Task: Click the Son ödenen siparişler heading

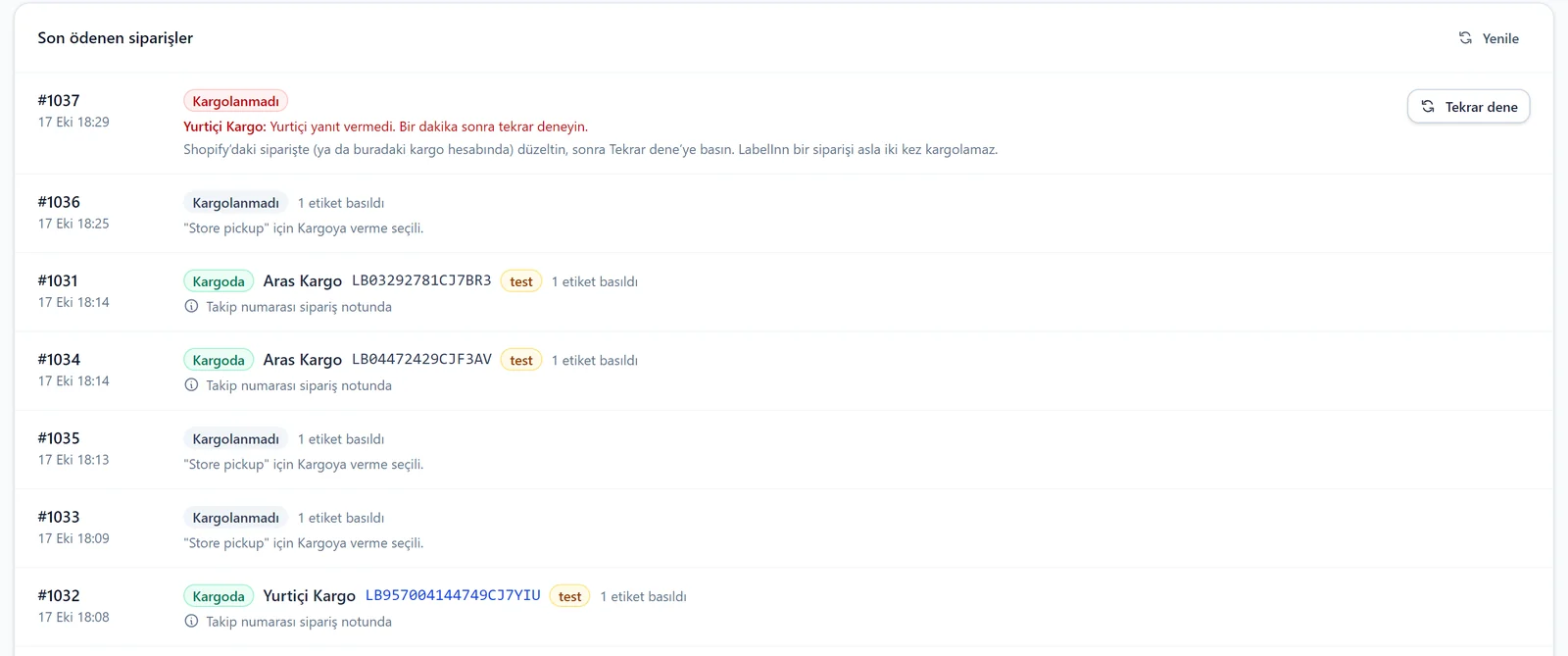Action: point(116,38)
